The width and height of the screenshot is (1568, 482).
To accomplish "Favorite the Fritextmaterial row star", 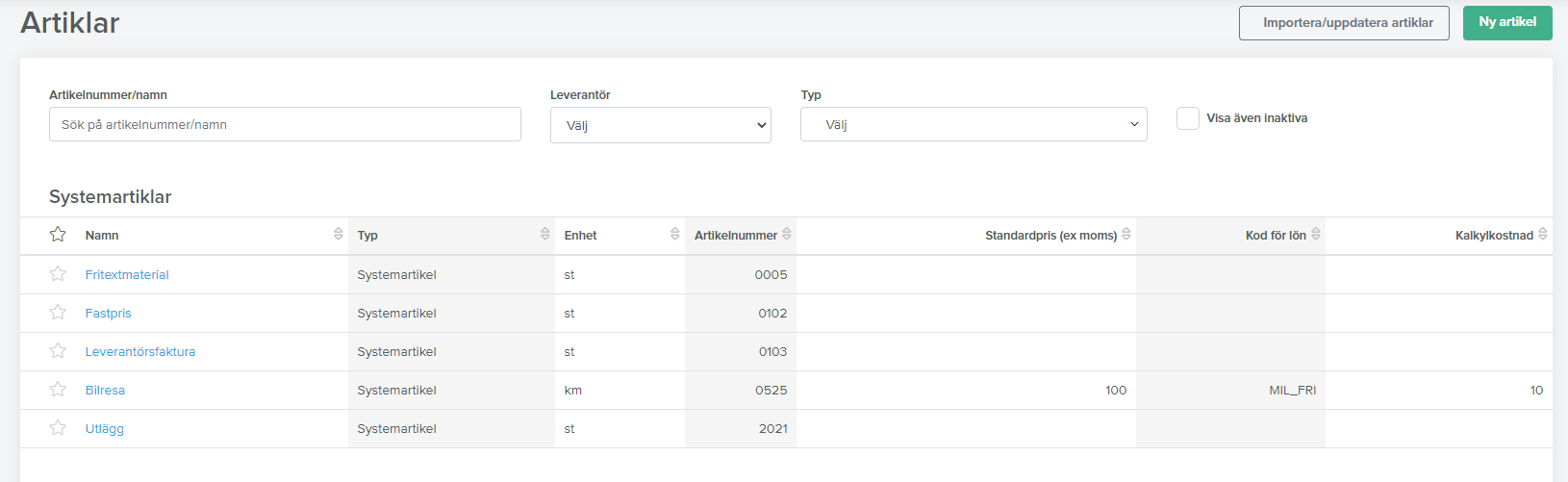I will click(x=58, y=273).
